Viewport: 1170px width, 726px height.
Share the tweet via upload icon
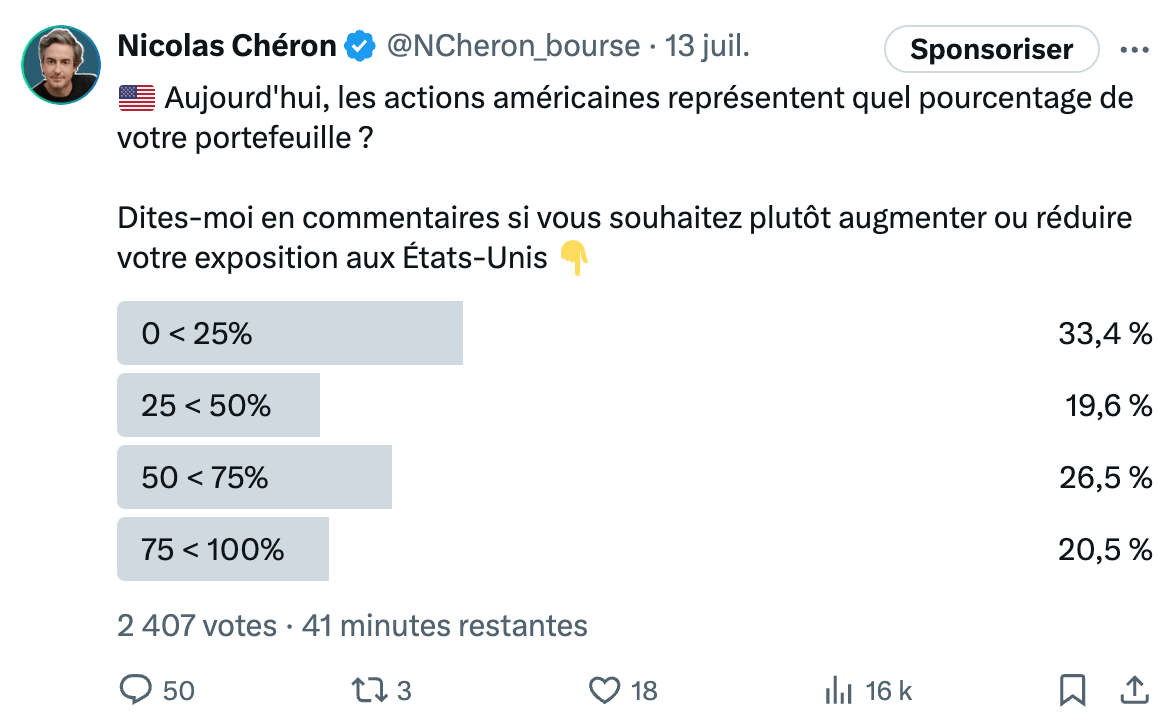coord(1134,690)
